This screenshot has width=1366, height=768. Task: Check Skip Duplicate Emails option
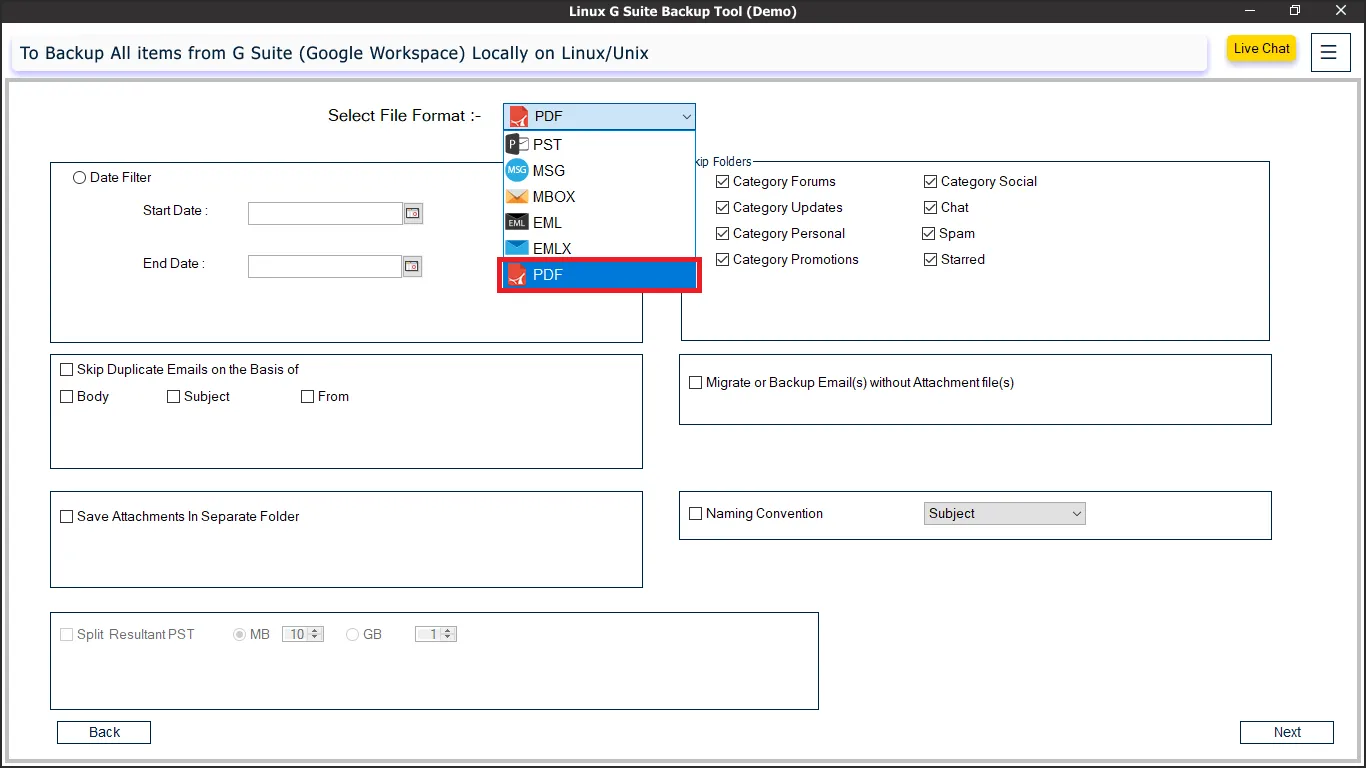point(67,370)
